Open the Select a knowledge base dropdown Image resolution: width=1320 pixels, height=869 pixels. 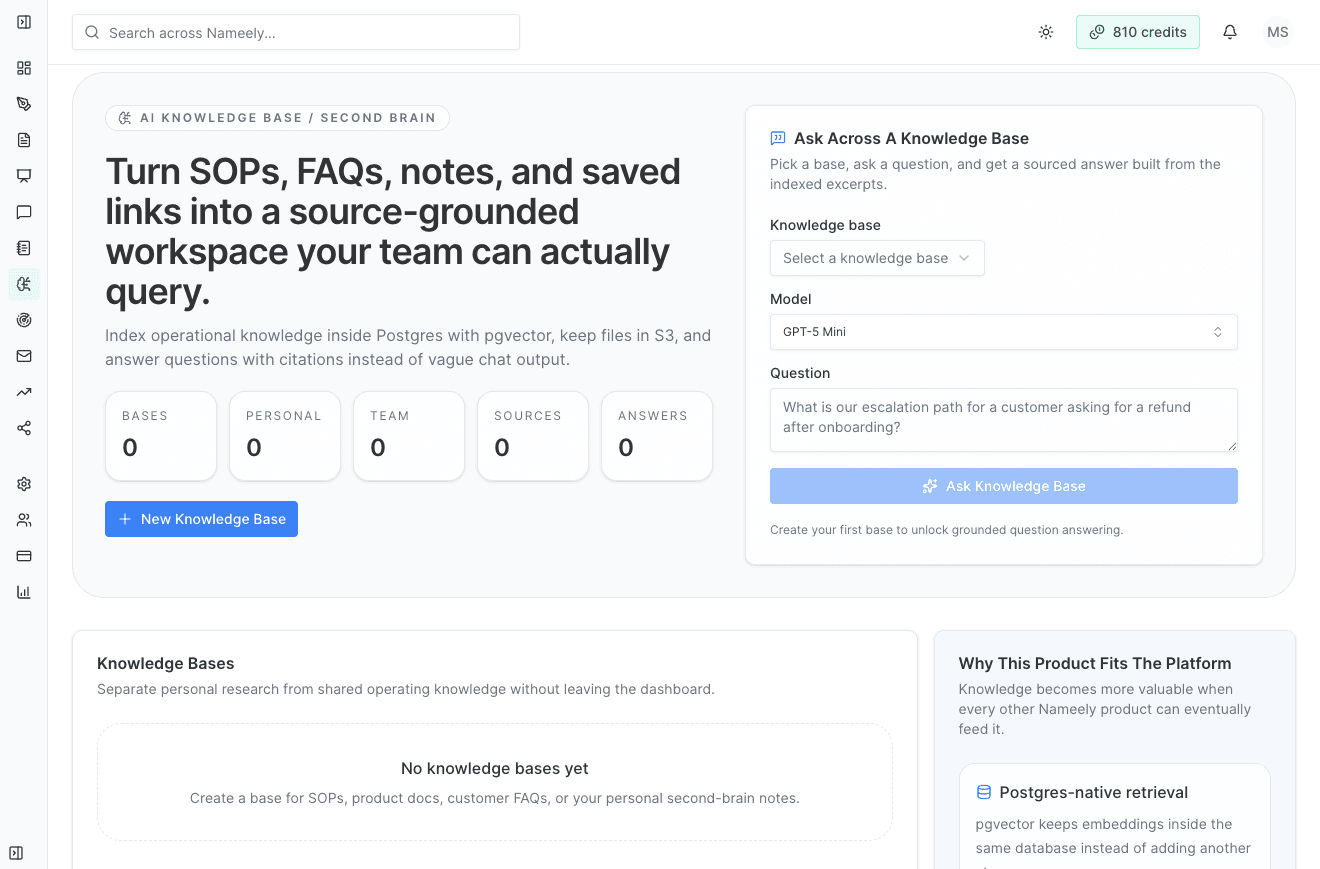[x=877, y=257]
